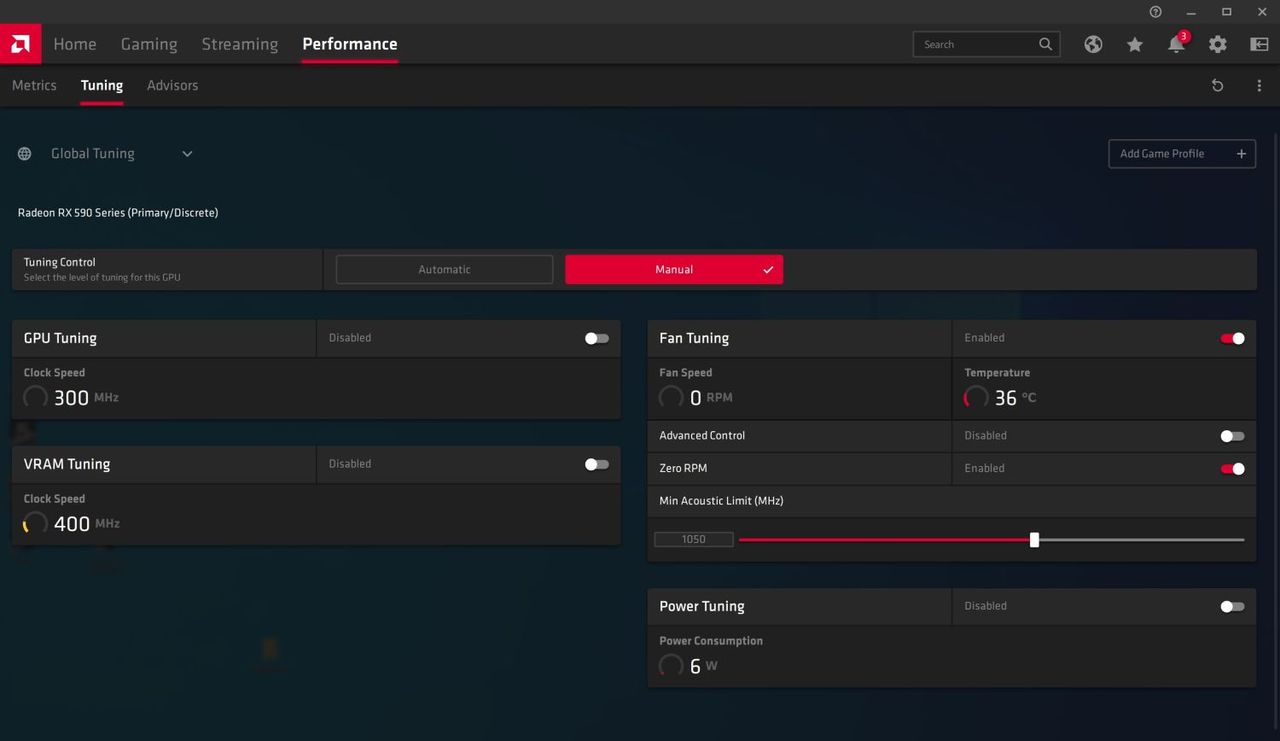
Task: Open the three-dot more options menu
Action: (x=1259, y=85)
